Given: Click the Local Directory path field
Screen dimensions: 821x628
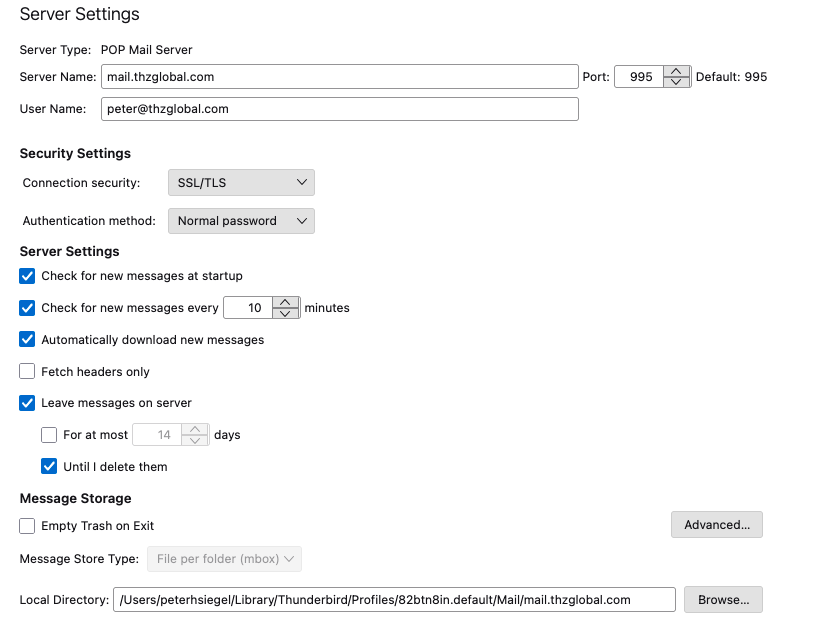Looking at the screenshot, I should tap(394, 600).
